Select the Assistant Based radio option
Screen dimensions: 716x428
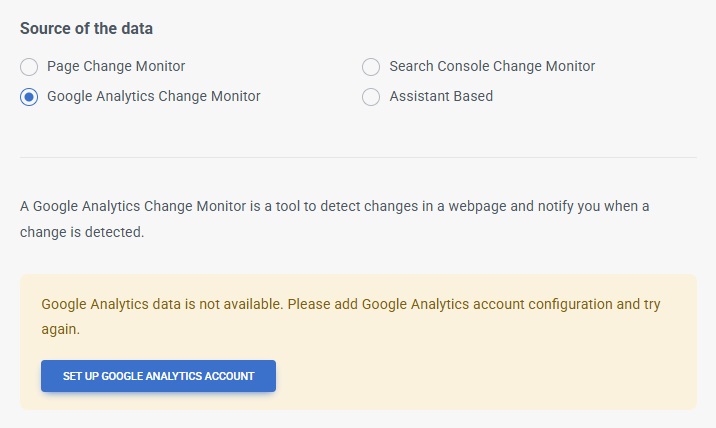click(371, 97)
